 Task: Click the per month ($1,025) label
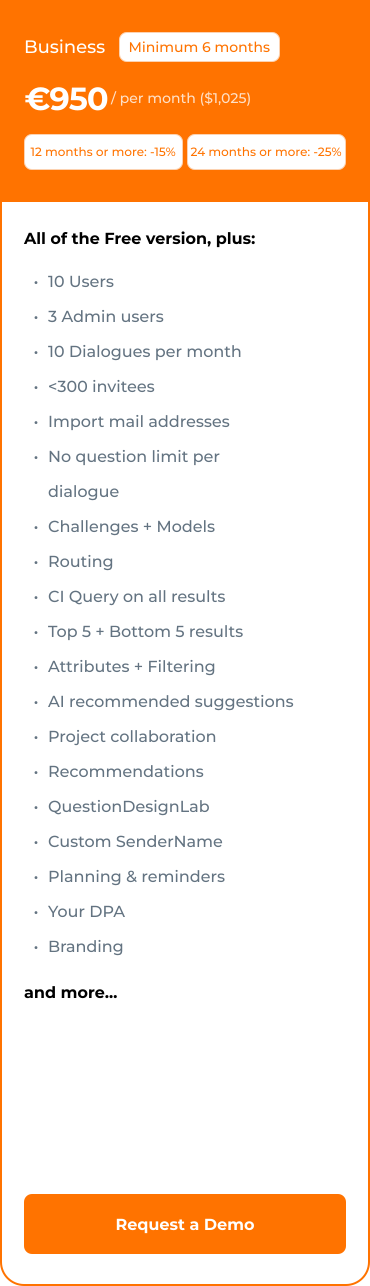point(181,98)
